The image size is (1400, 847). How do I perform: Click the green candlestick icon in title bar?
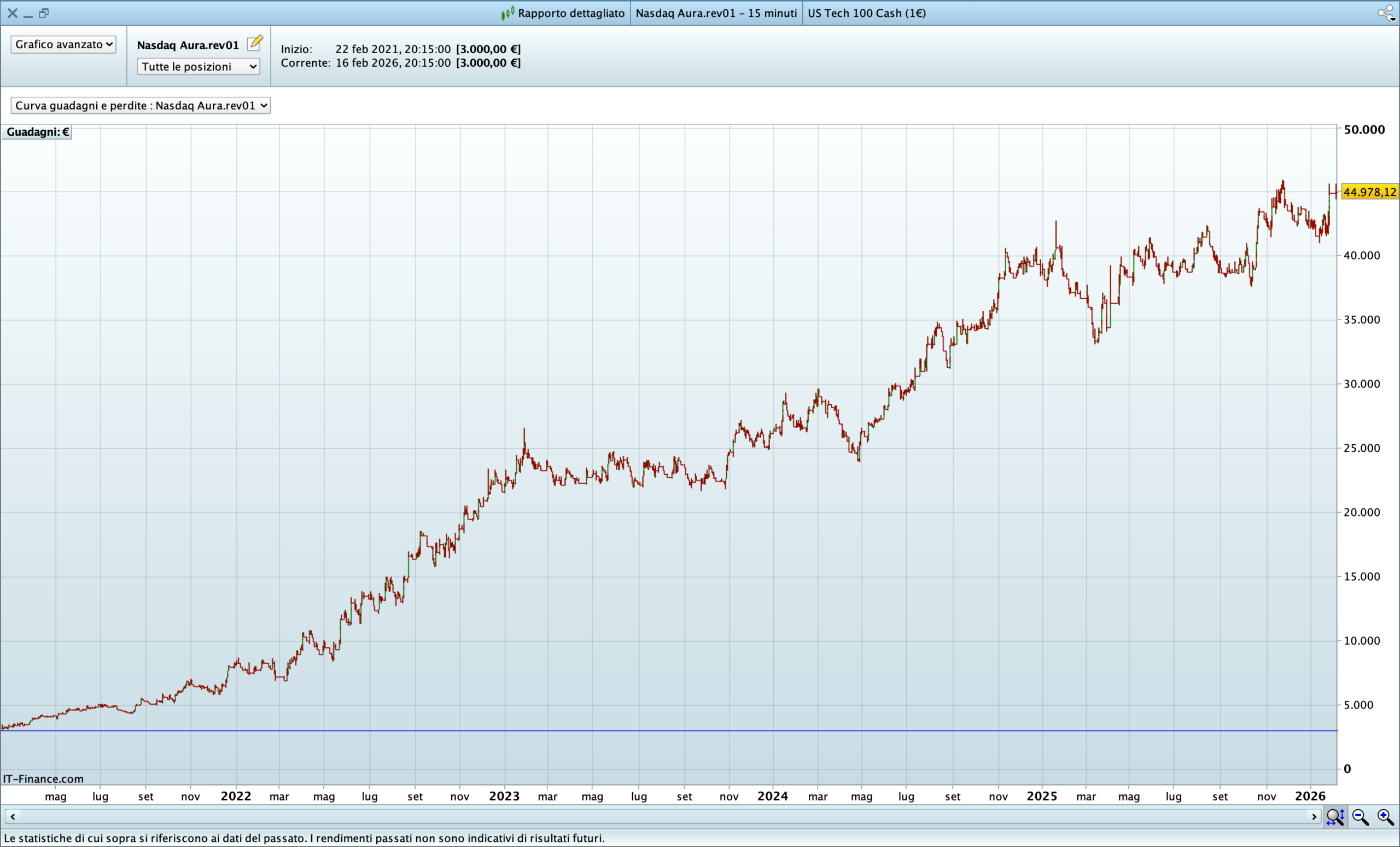[507, 13]
